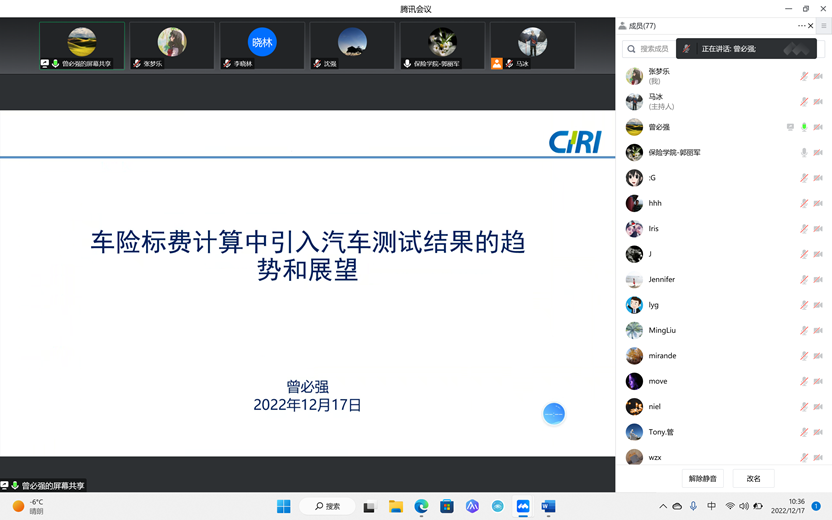This screenshot has width=832, height=520.
Task: Open the Windows Start menu
Action: coord(284,507)
